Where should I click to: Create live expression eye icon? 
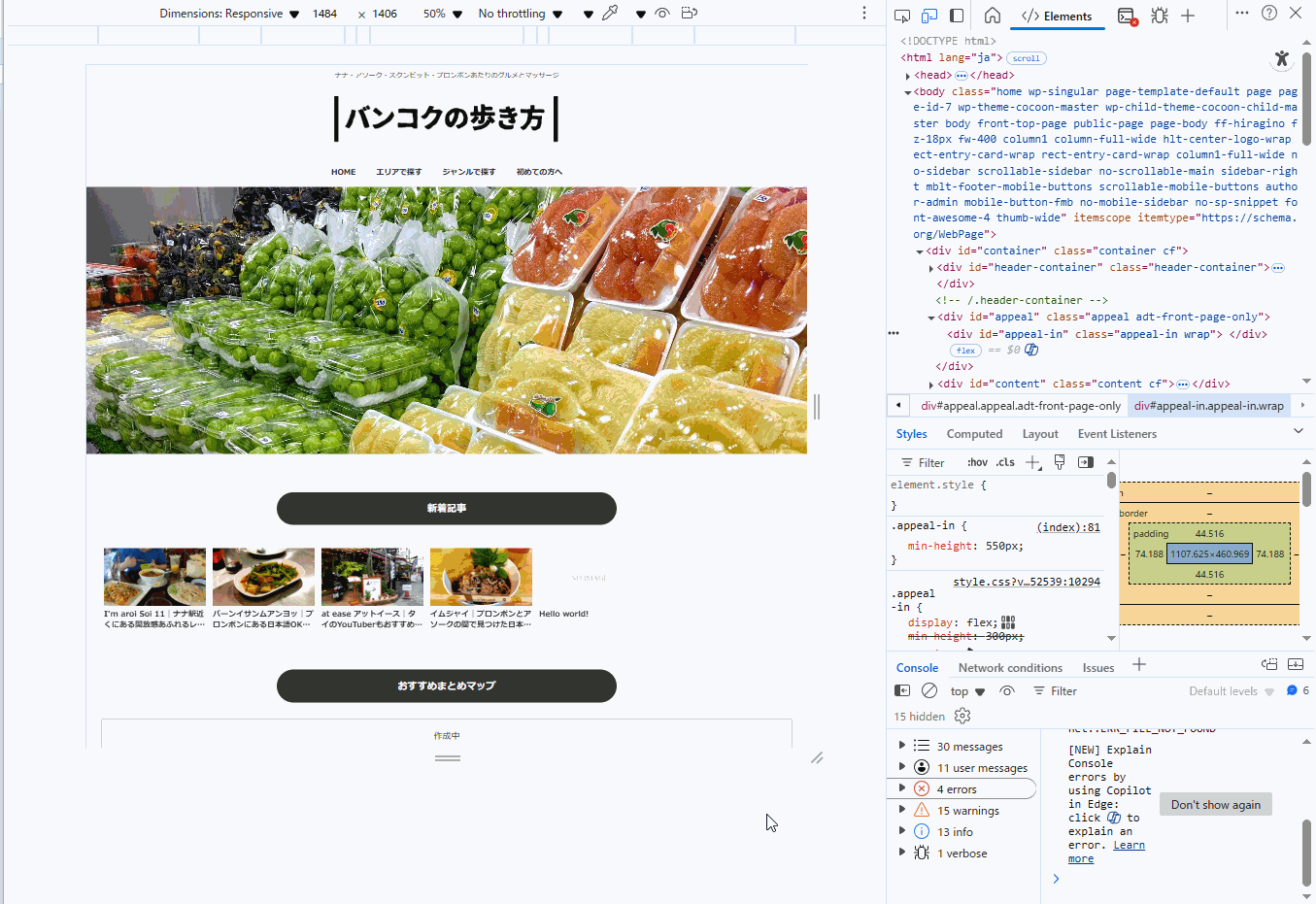coord(1007,691)
